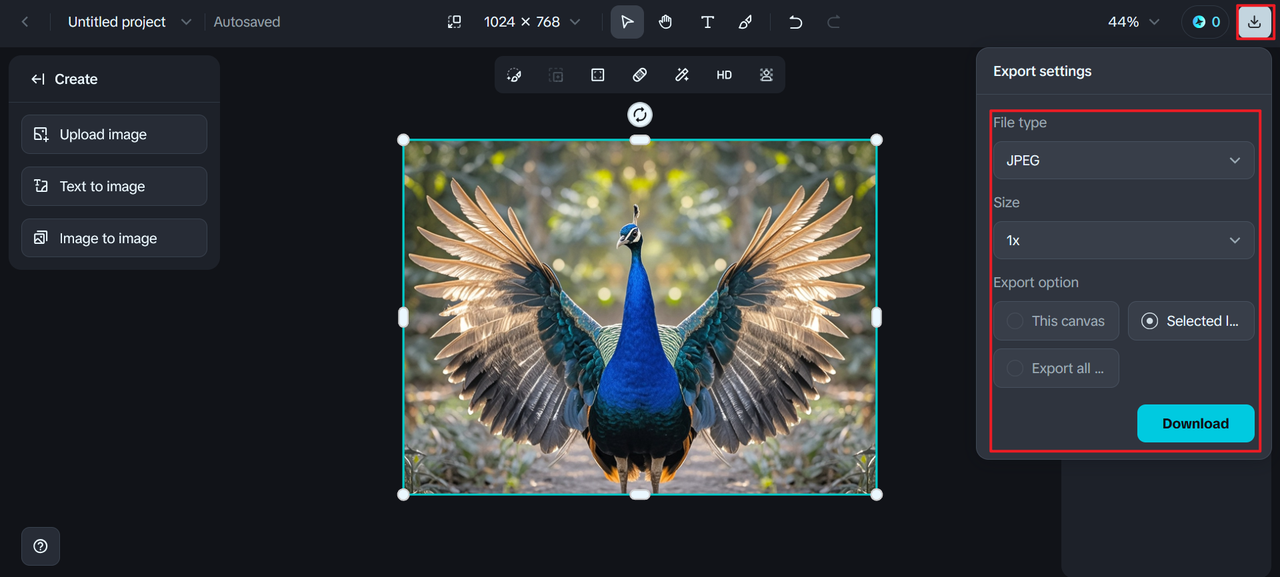This screenshot has width=1280, height=577.
Task: Select the Hand pan tool
Action: tap(666, 22)
